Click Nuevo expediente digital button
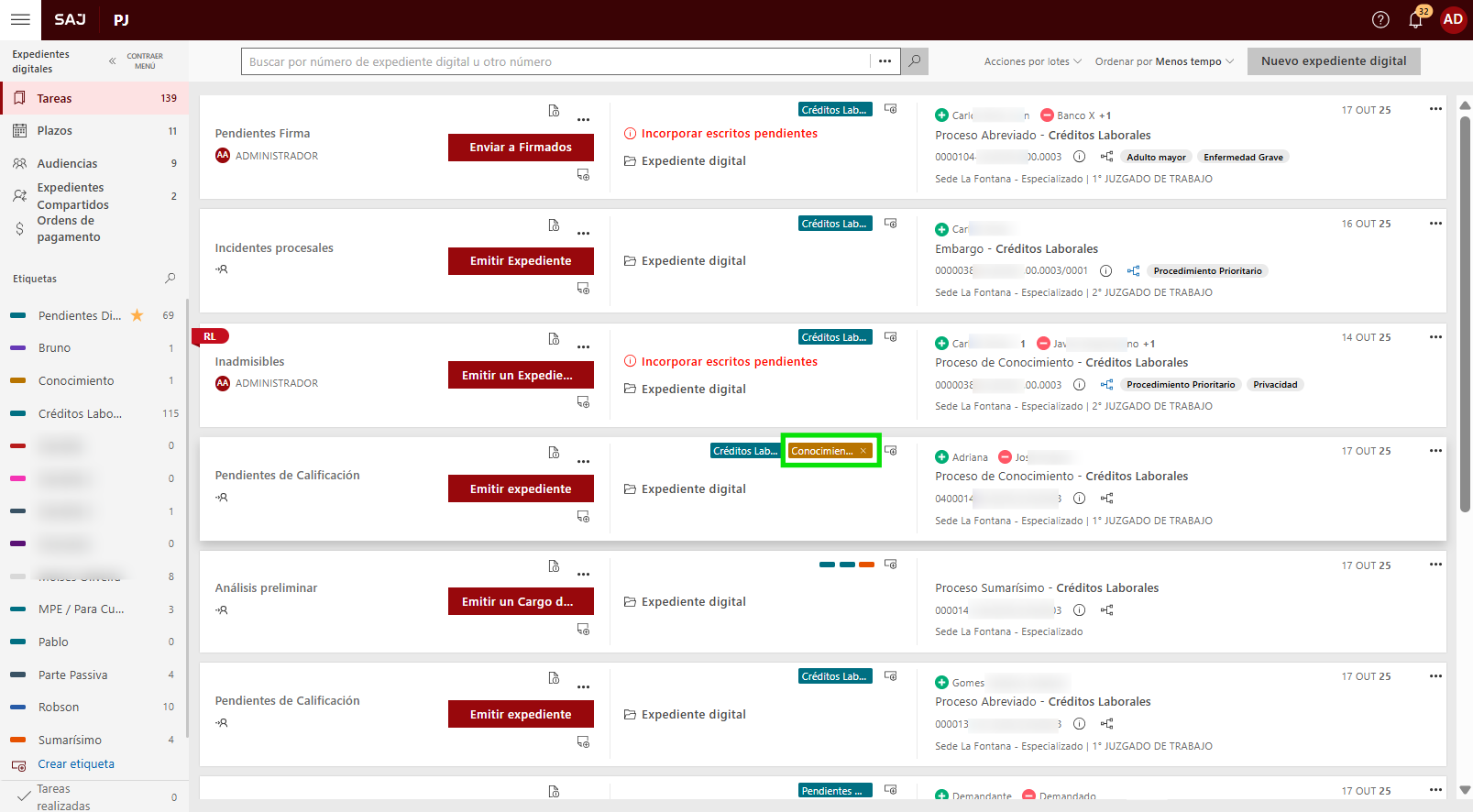 (1333, 61)
